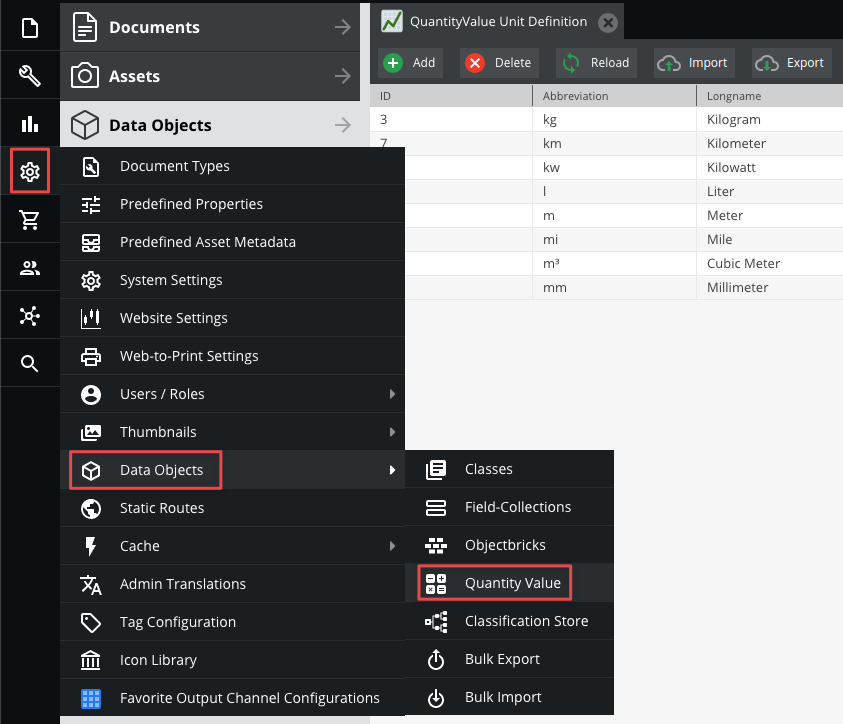
Task: Click the Quantity Value calculator icon
Action: pyautogui.click(x=435, y=583)
